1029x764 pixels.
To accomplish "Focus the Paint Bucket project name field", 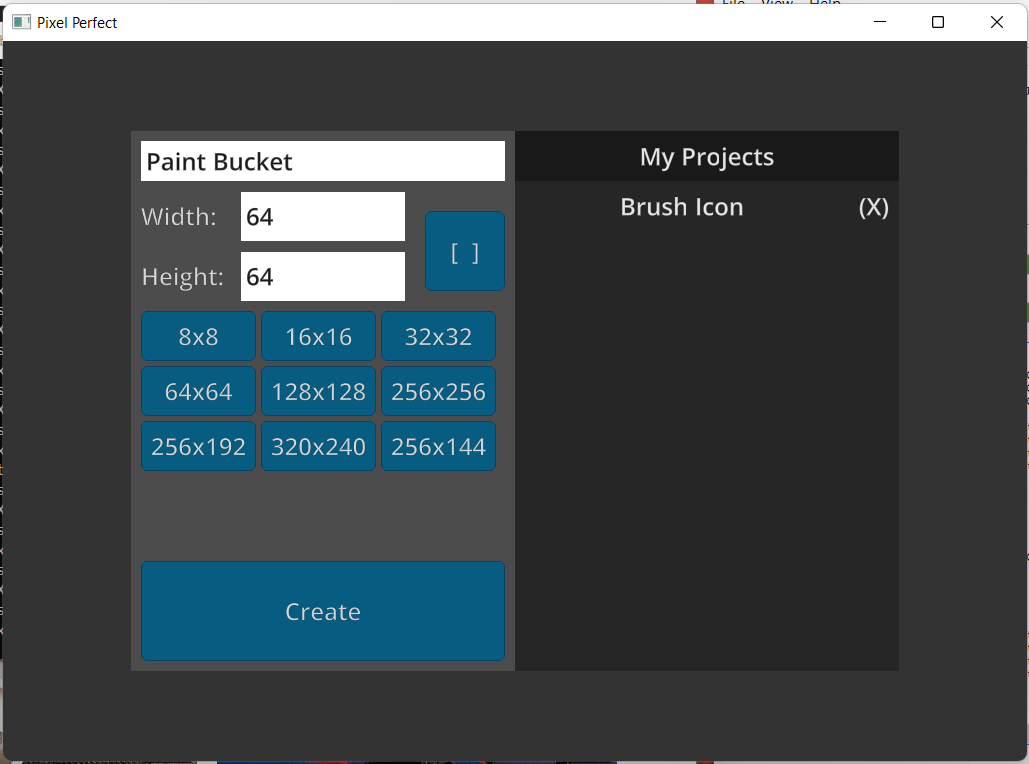I will [323, 161].
